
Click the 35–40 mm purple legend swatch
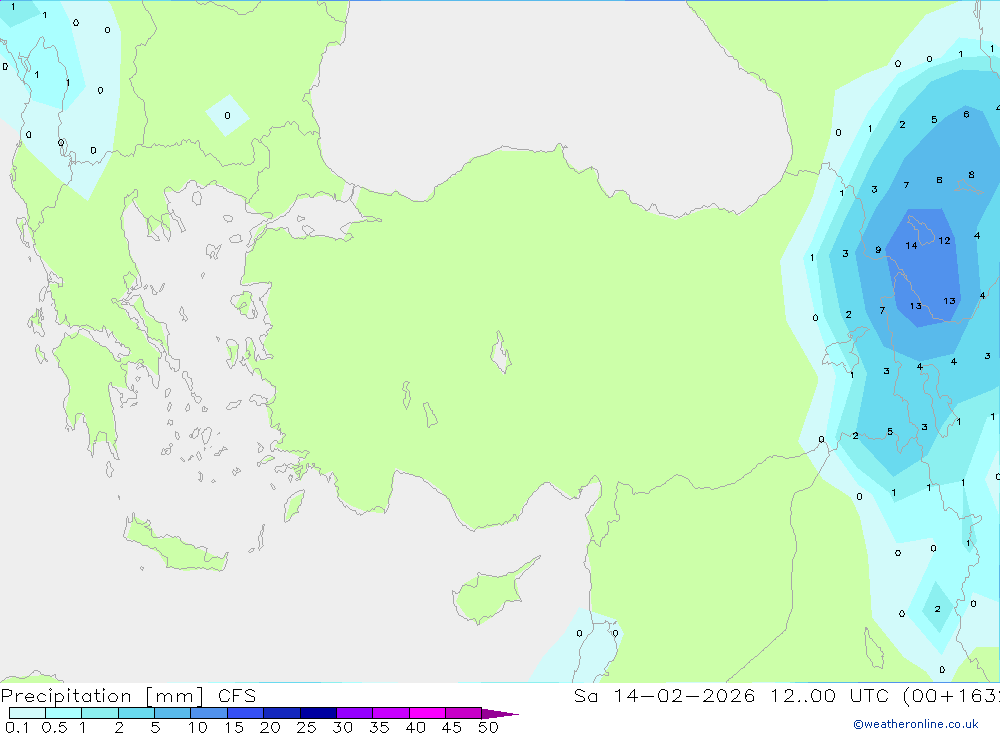tap(390, 713)
